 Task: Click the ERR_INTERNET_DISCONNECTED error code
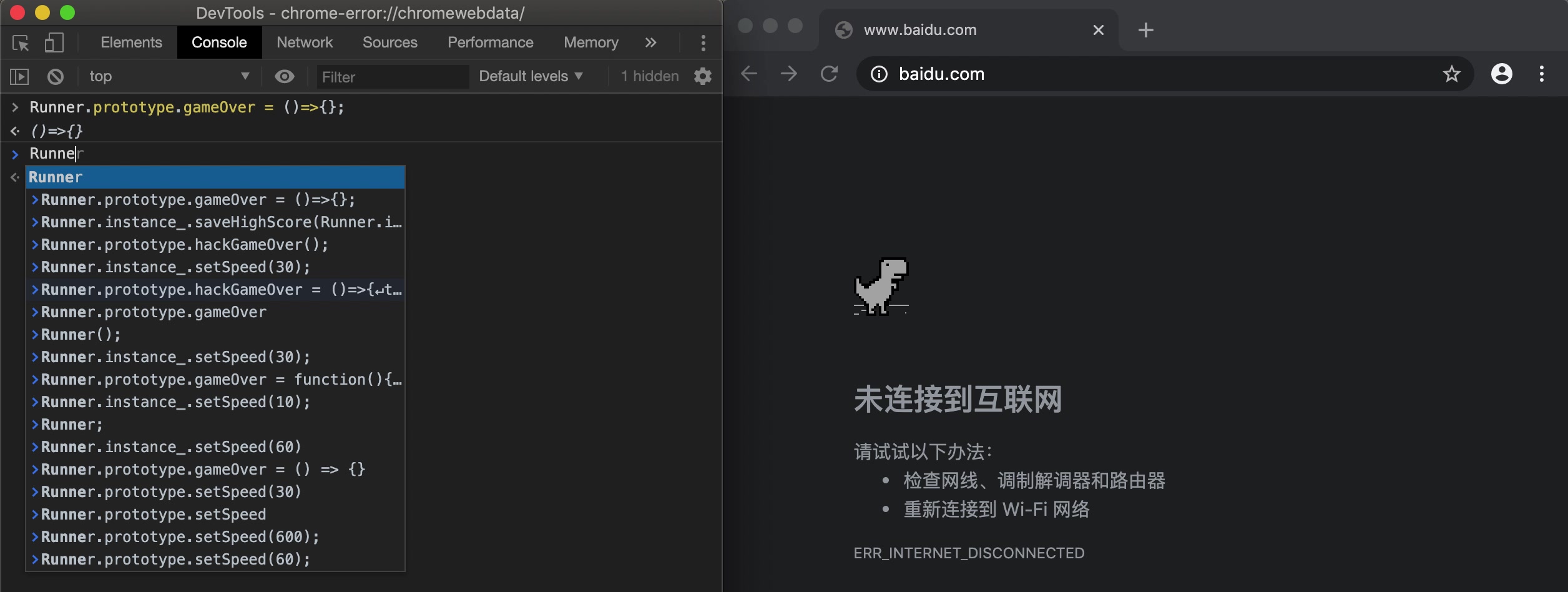point(969,553)
